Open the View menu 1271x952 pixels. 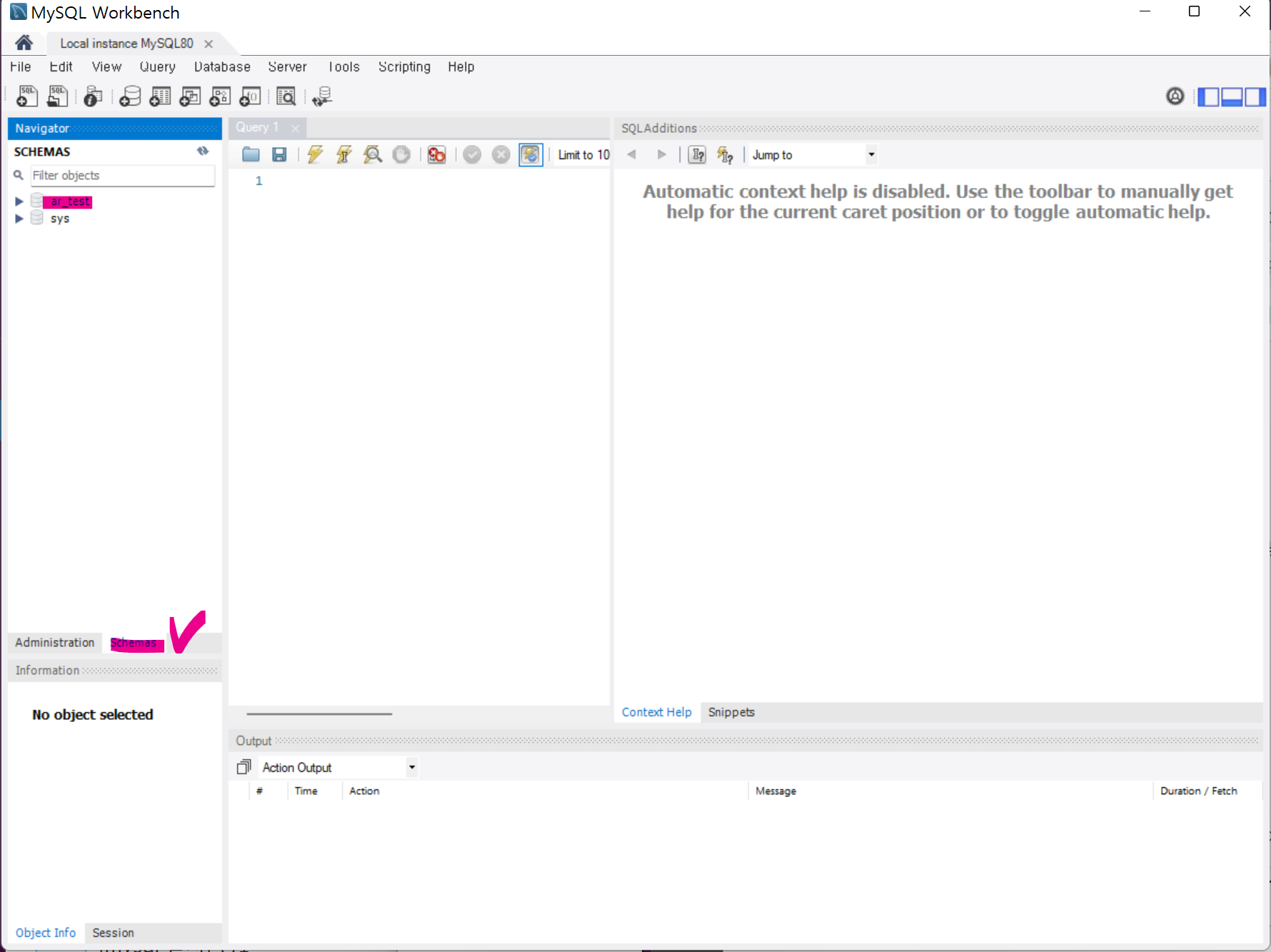click(x=106, y=66)
